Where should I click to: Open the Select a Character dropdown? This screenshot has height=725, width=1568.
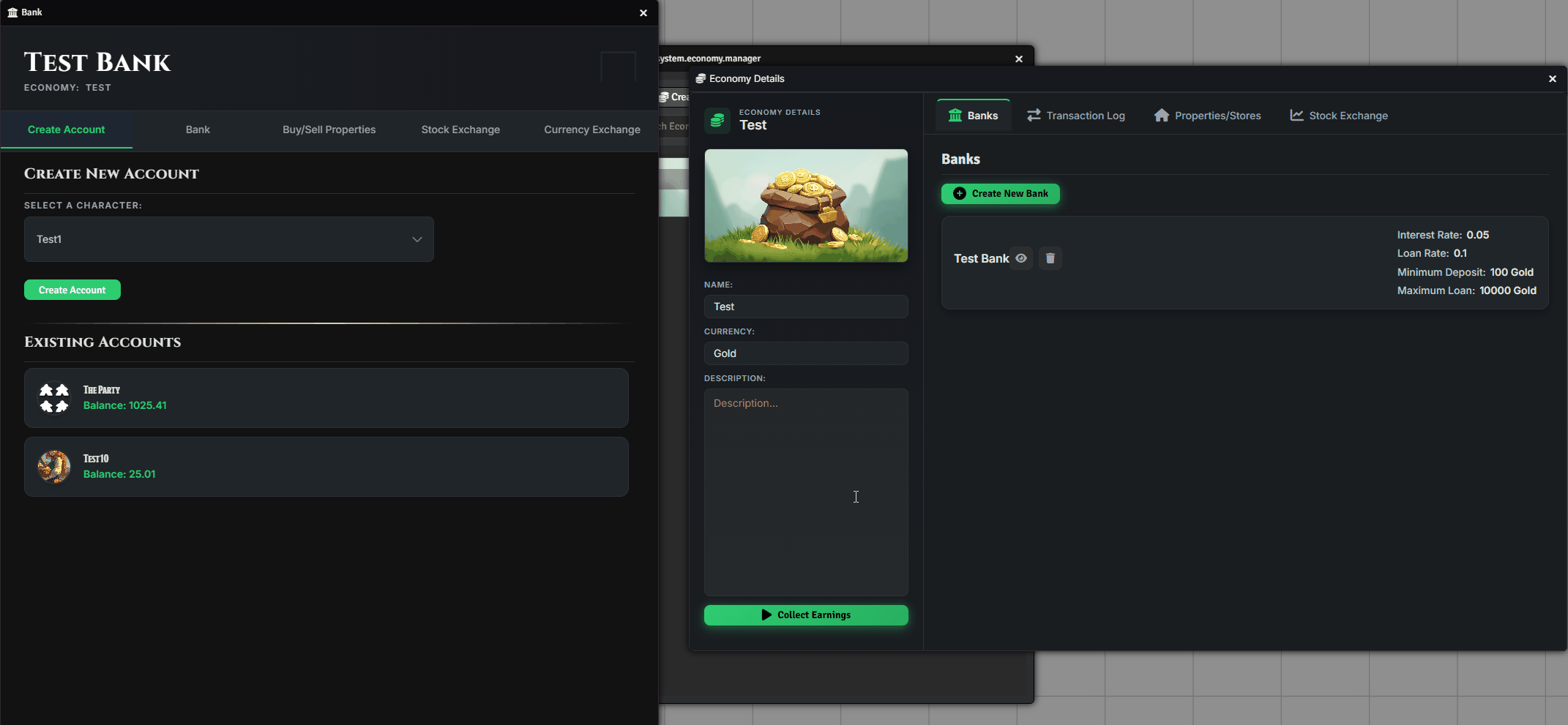point(229,239)
